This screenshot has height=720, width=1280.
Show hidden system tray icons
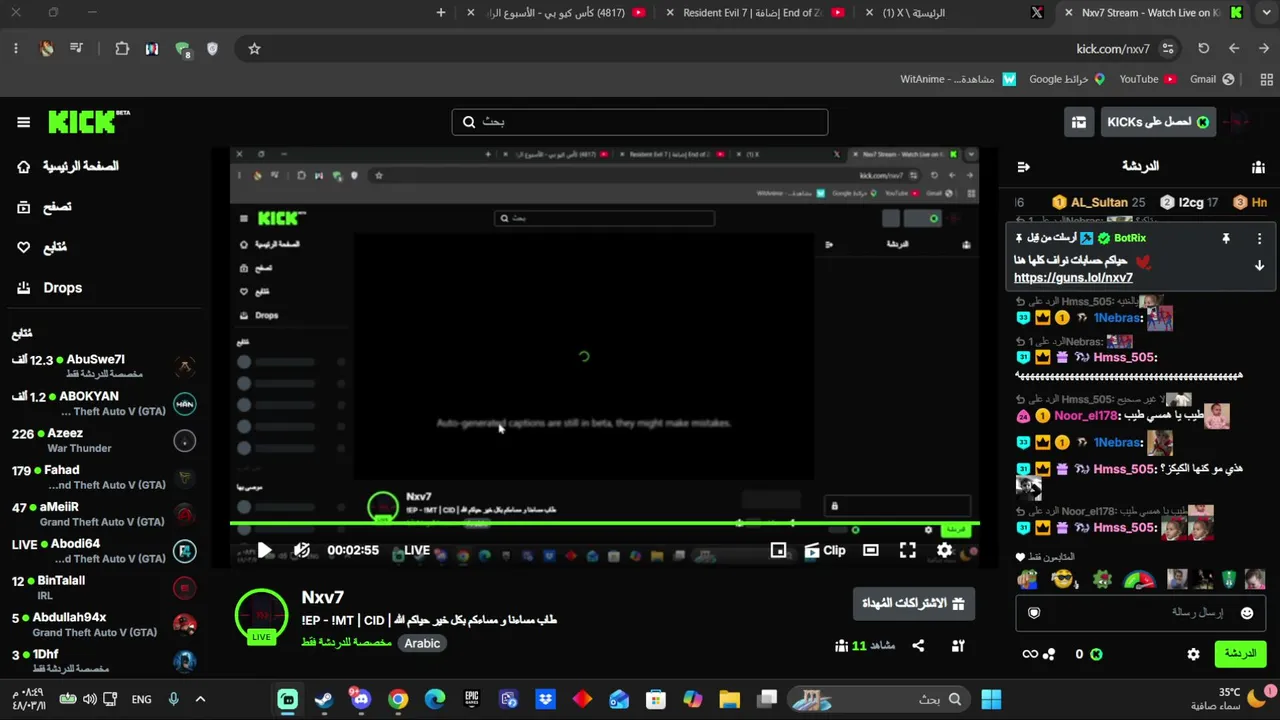tap(200, 699)
